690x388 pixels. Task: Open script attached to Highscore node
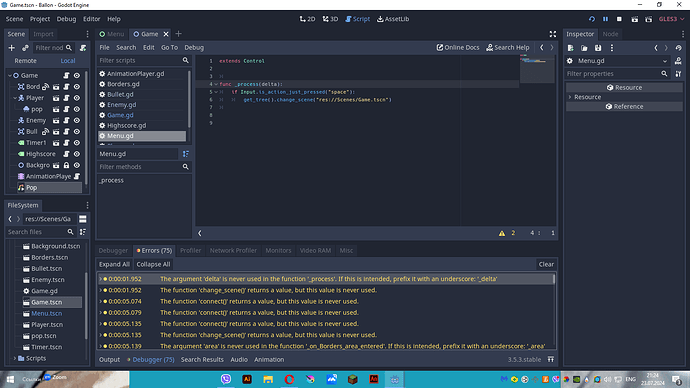pos(66,154)
